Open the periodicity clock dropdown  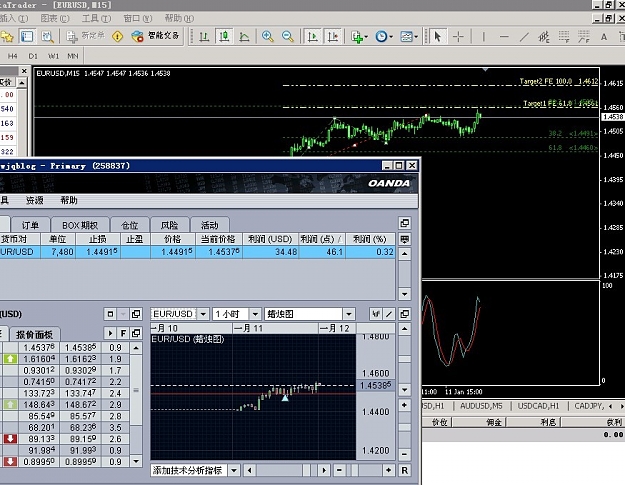coord(384,37)
